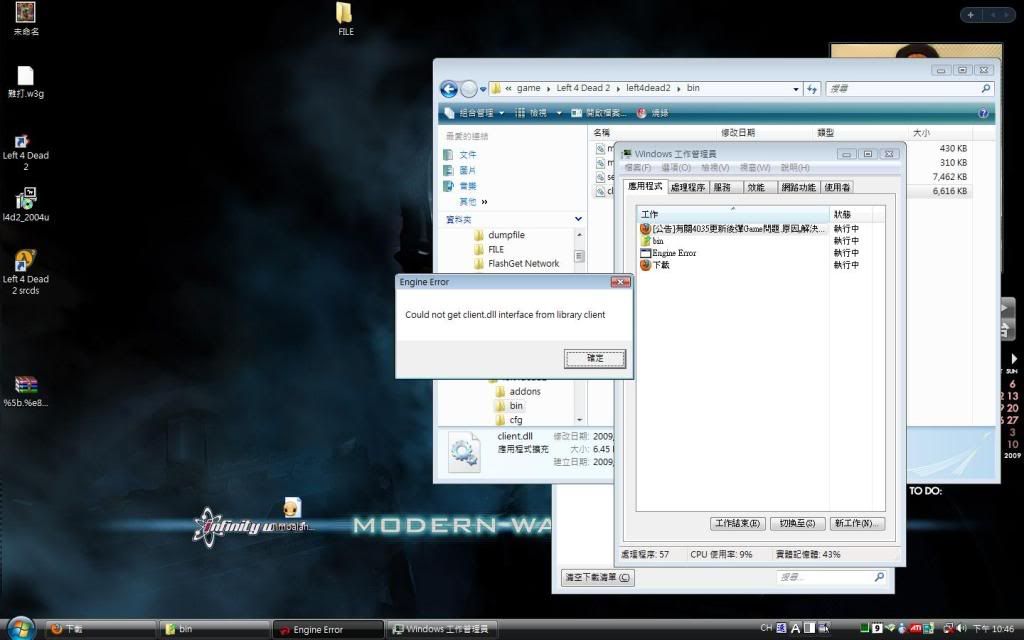Click the Explorer back navigation arrow

pyautogui.click(x=449, y=88)
